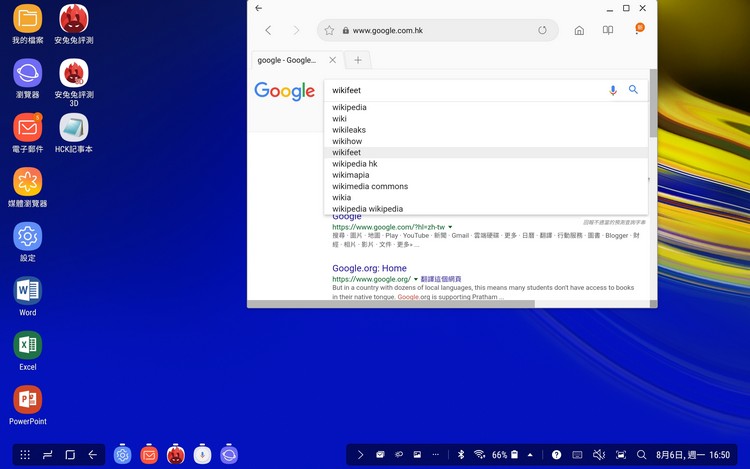750x469 pixels.
Task: Click the address bar www.google.com.hk
Action: click(x=387, y=31)
